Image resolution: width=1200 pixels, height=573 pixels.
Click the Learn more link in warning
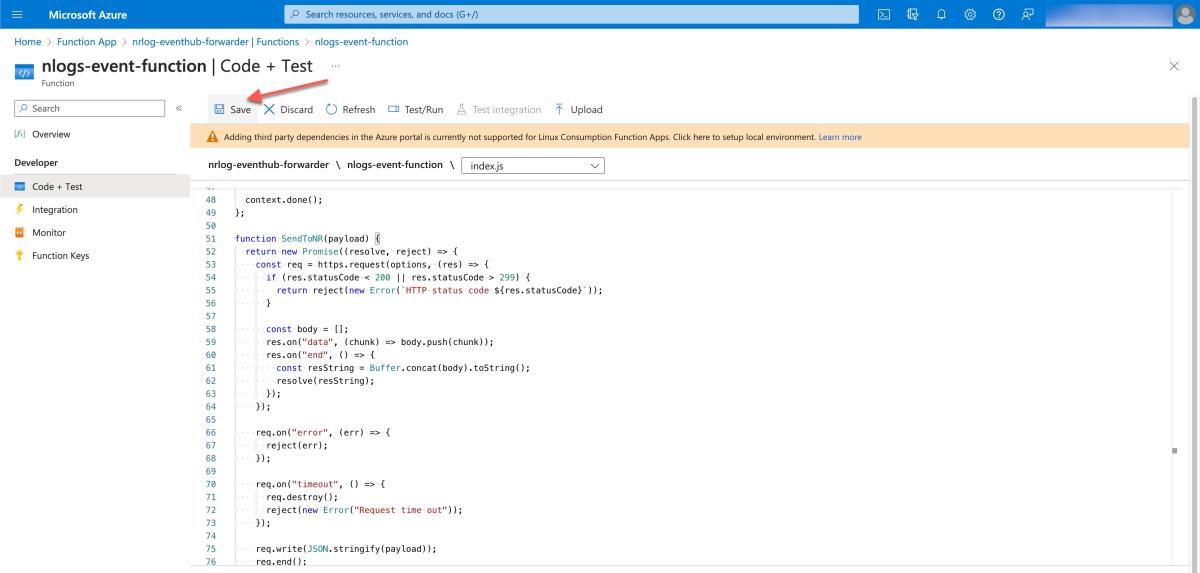[x=839, y=137]
